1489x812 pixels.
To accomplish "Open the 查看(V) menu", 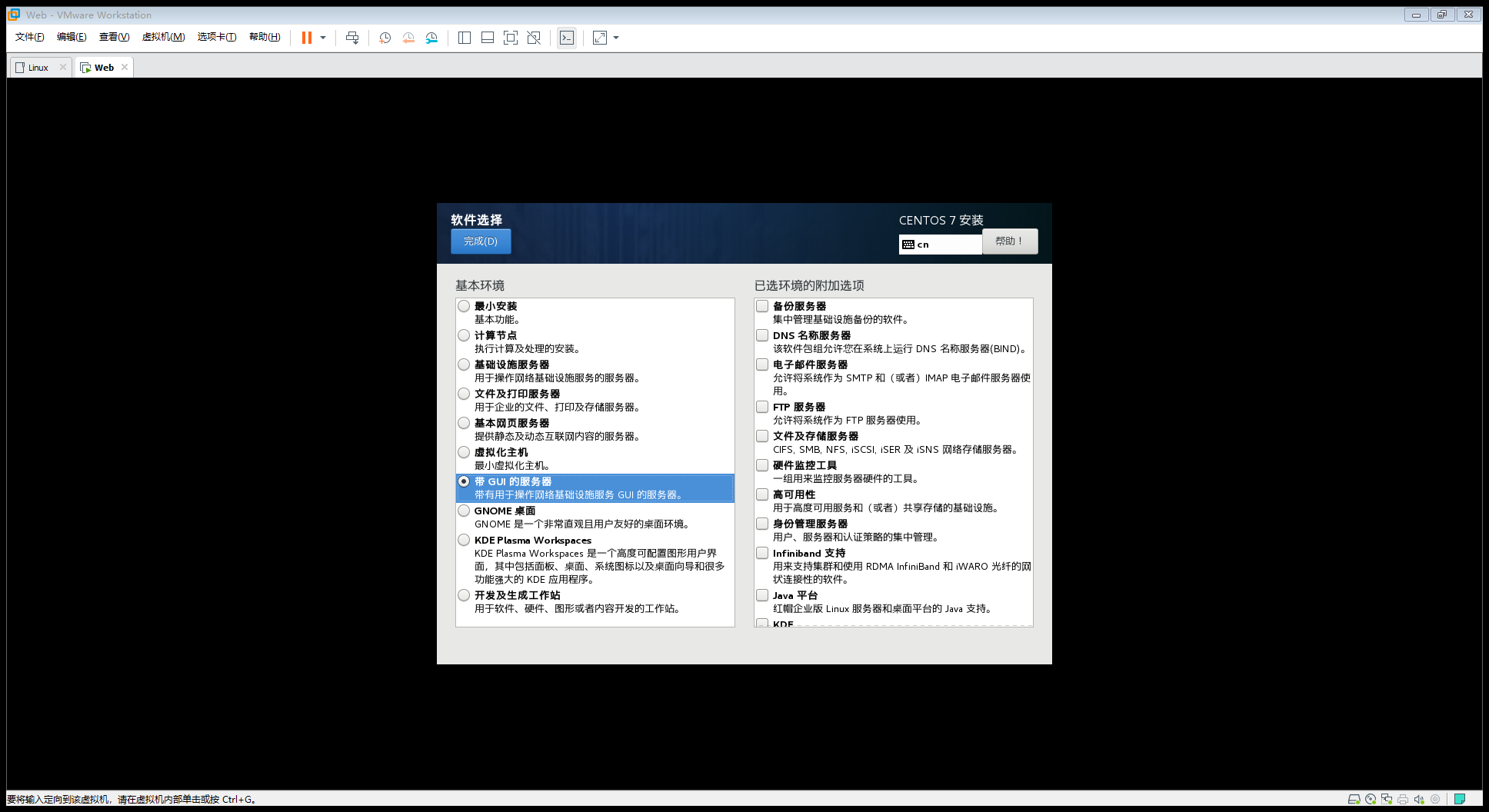I will (114, 37).
